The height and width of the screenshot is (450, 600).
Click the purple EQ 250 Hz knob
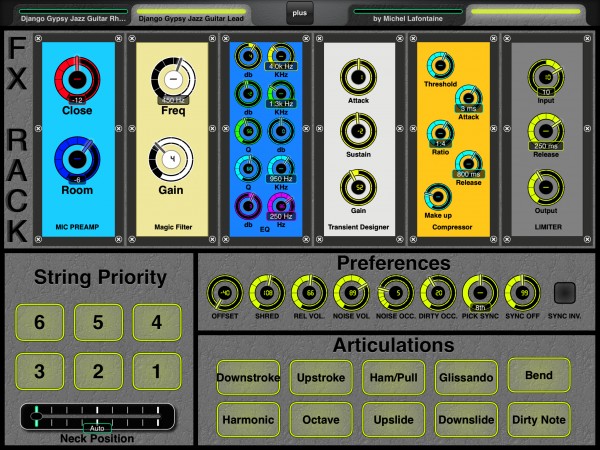coord(281,206)
